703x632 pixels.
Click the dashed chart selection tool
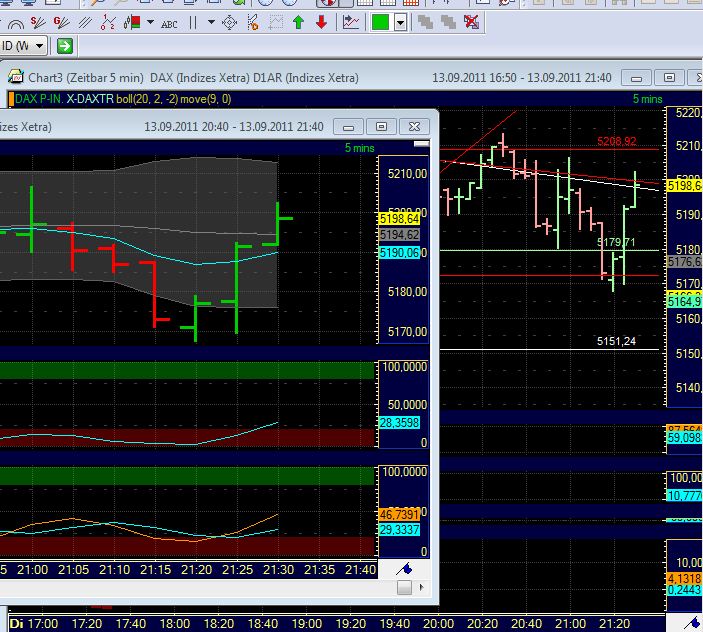(x=276, y=22)
